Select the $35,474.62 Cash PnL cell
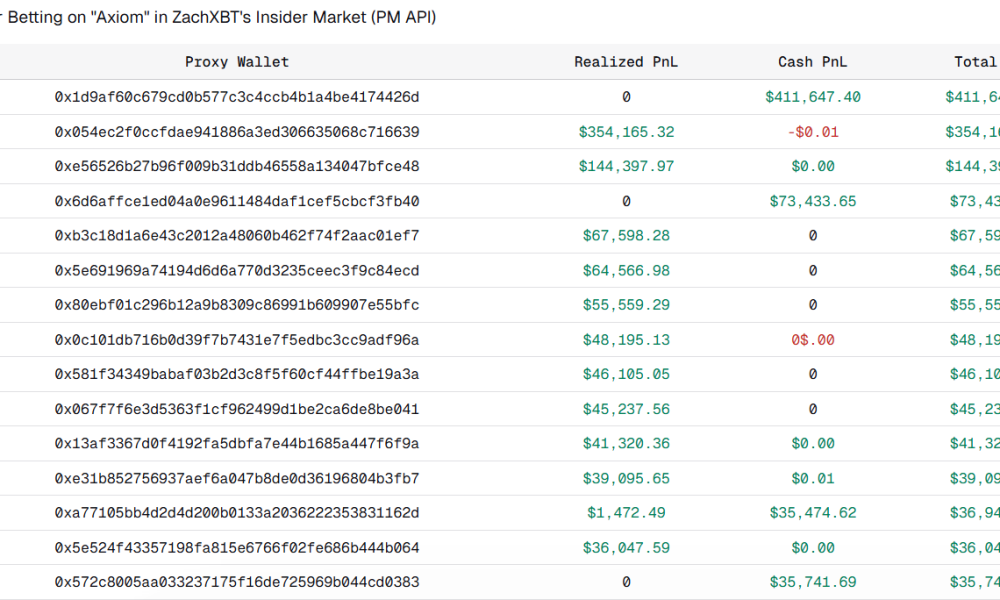 [x=812, y=512]
